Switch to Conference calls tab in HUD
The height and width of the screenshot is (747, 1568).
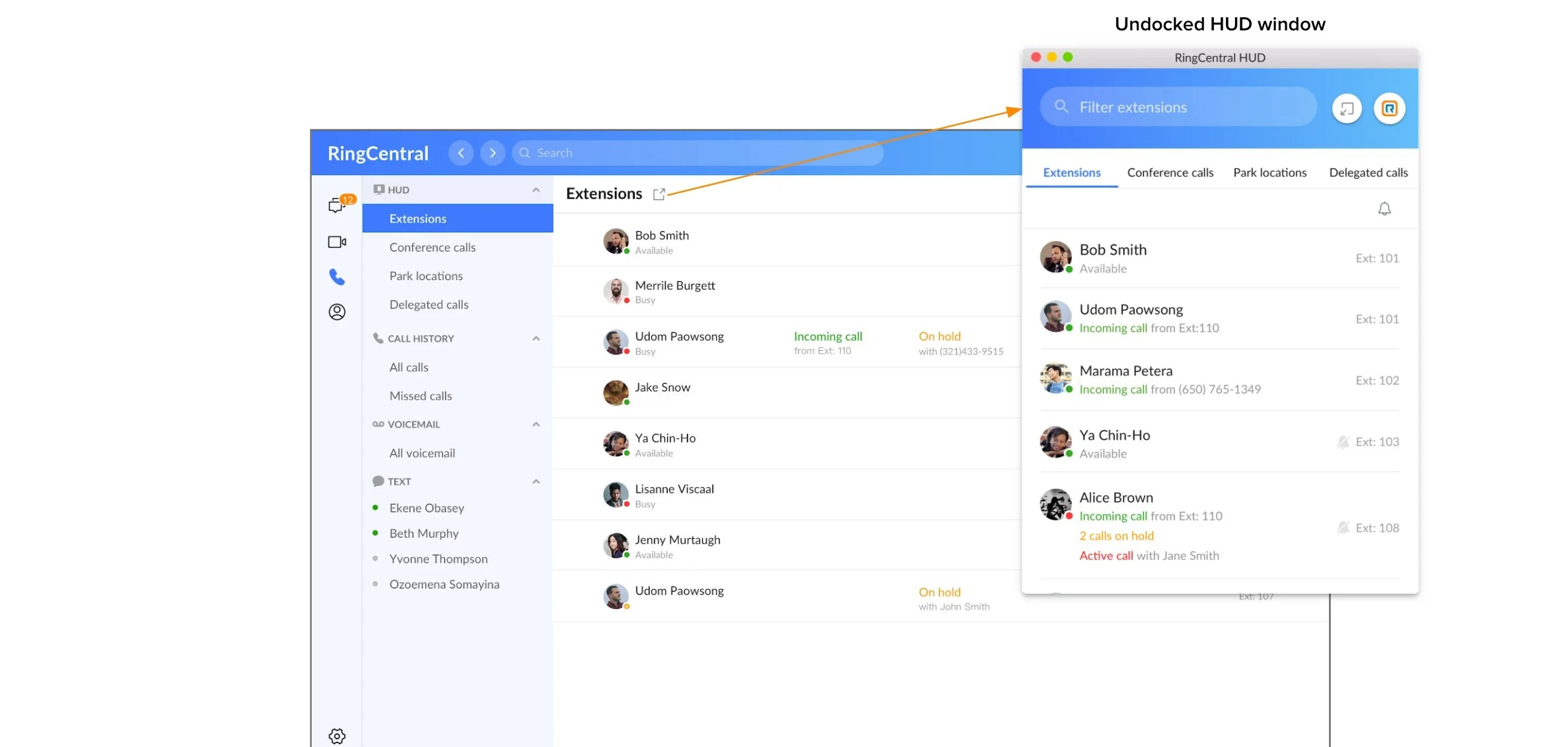(1170, 173)
